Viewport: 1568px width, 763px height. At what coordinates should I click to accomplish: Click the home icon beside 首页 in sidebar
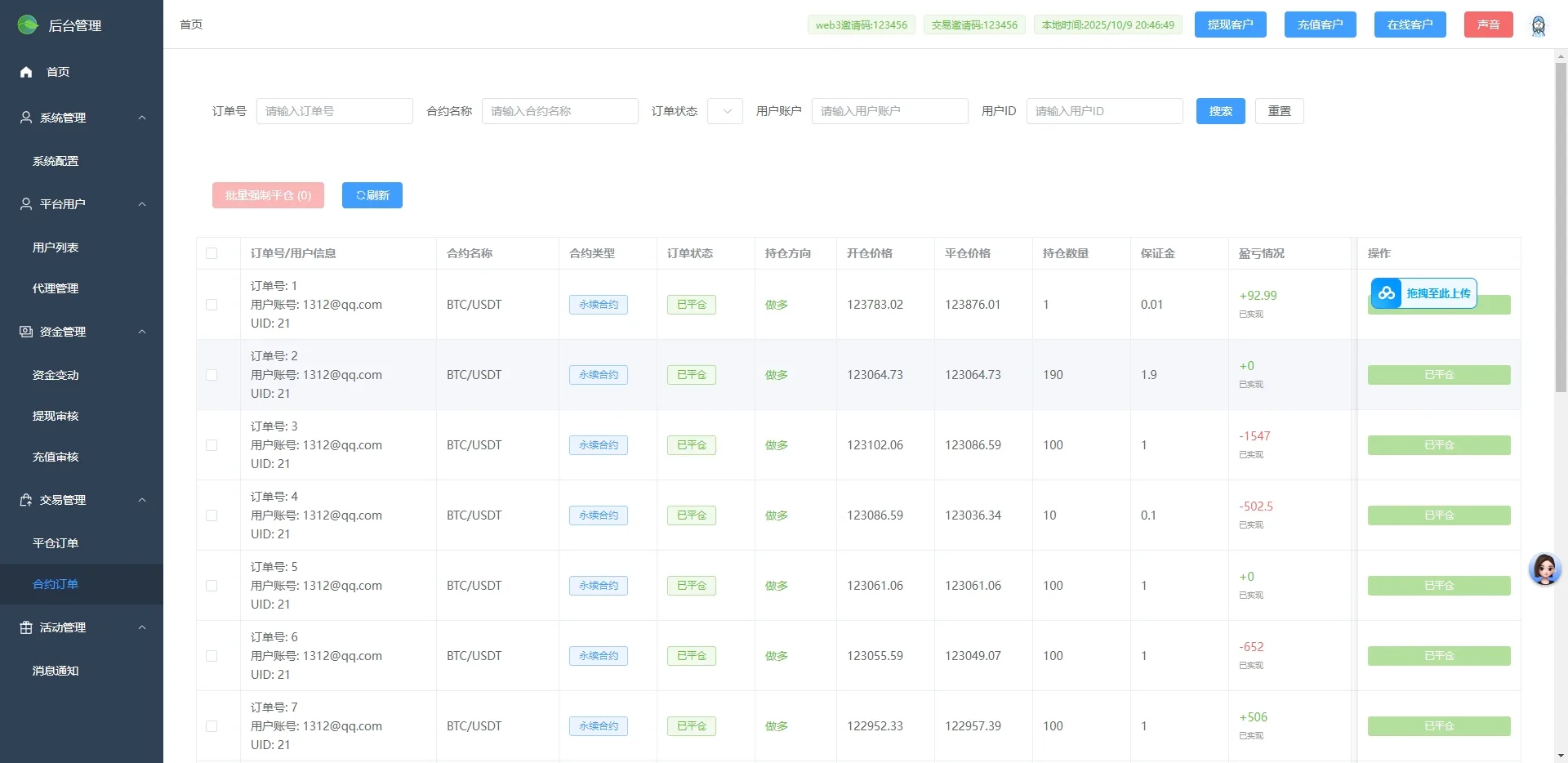[x=25, y=72]
